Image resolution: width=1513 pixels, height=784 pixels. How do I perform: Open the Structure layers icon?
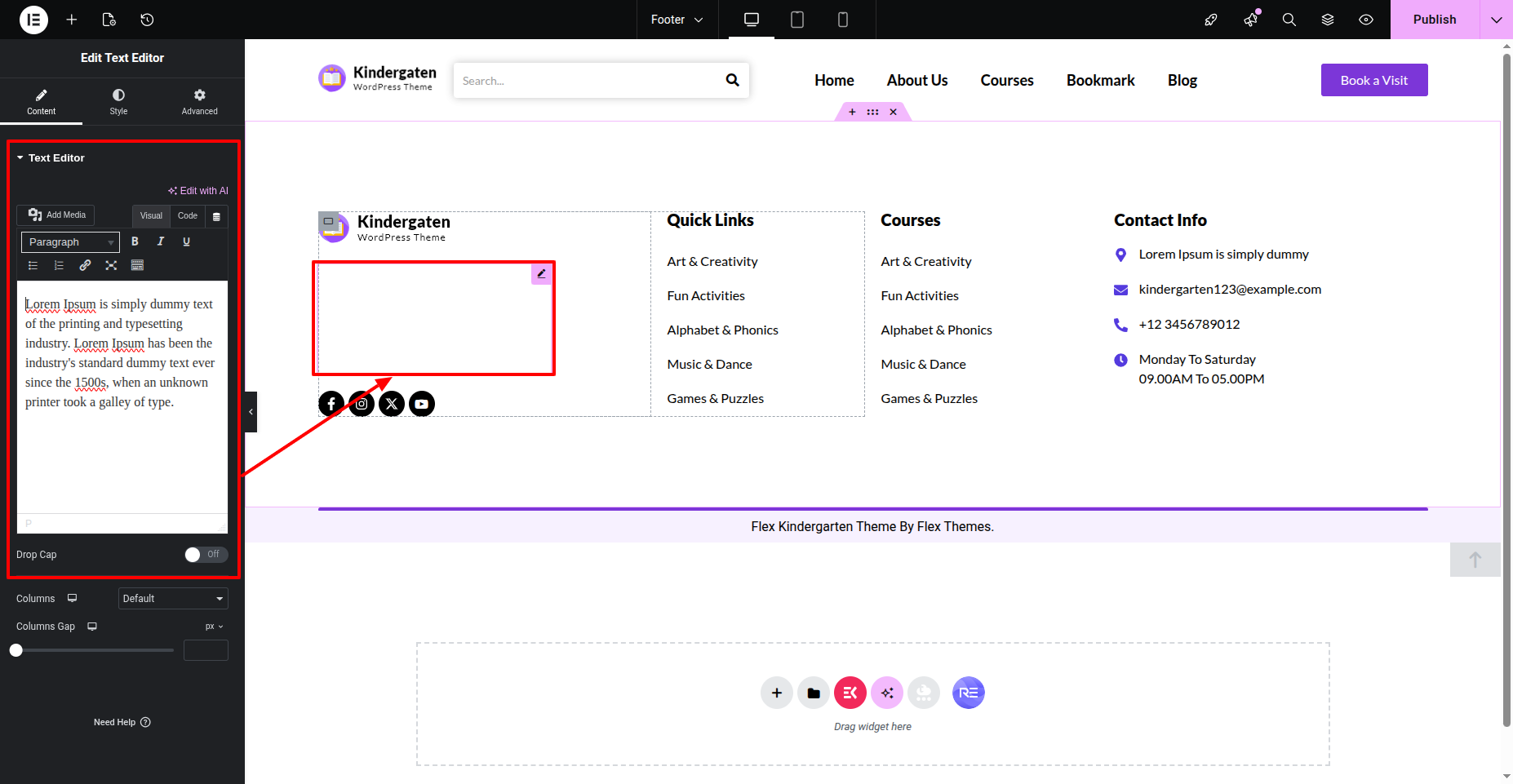[1328, 20]
